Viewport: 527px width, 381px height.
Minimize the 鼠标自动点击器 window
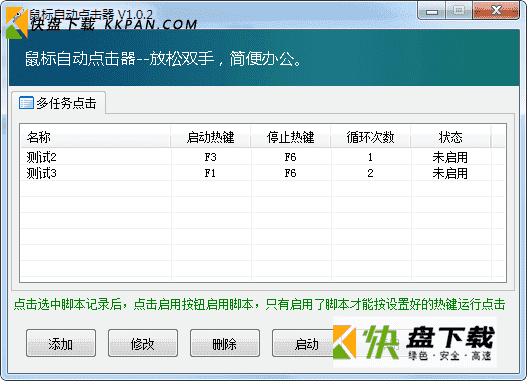click(432, 11)
